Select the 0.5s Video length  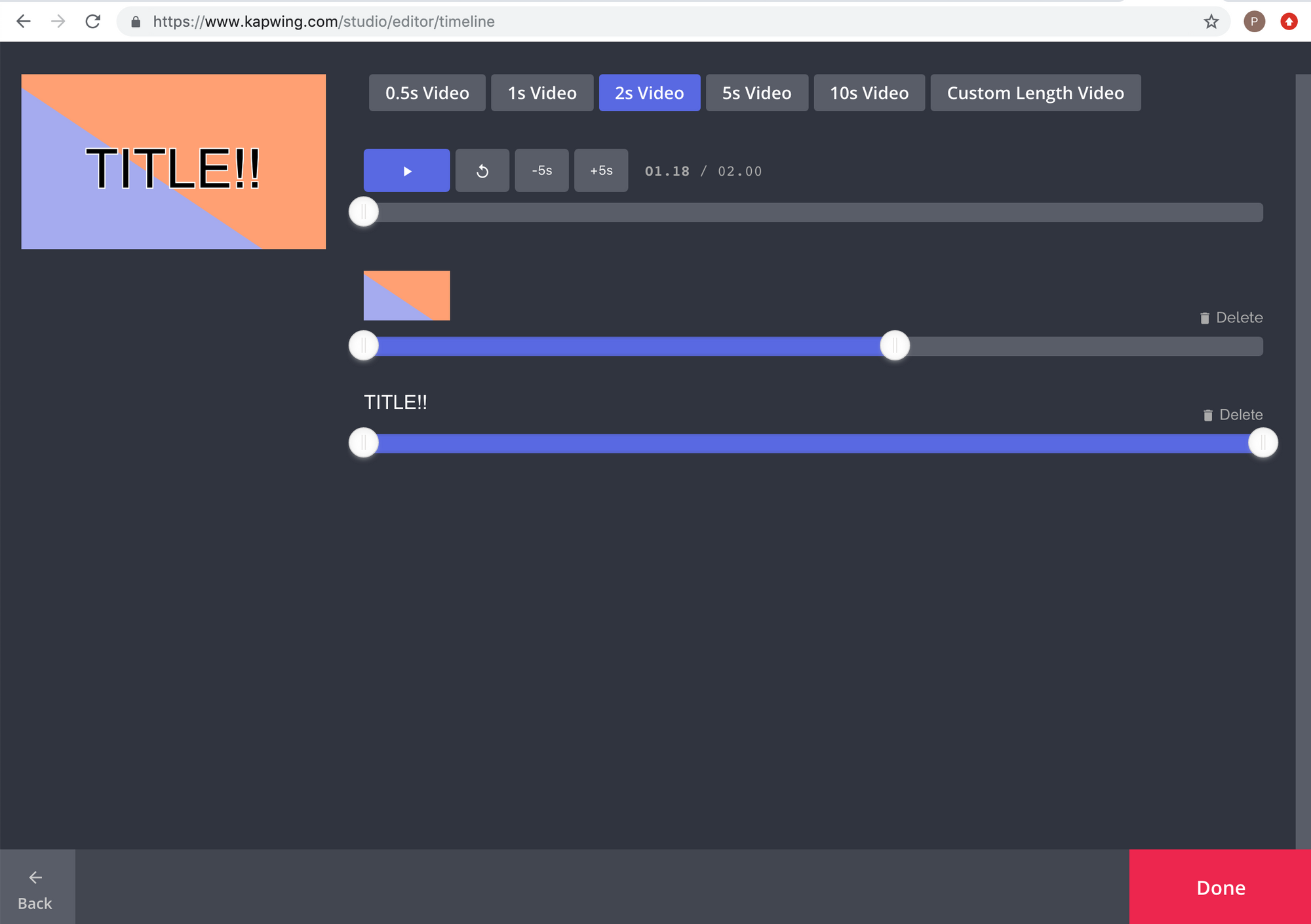pos(427,93)
